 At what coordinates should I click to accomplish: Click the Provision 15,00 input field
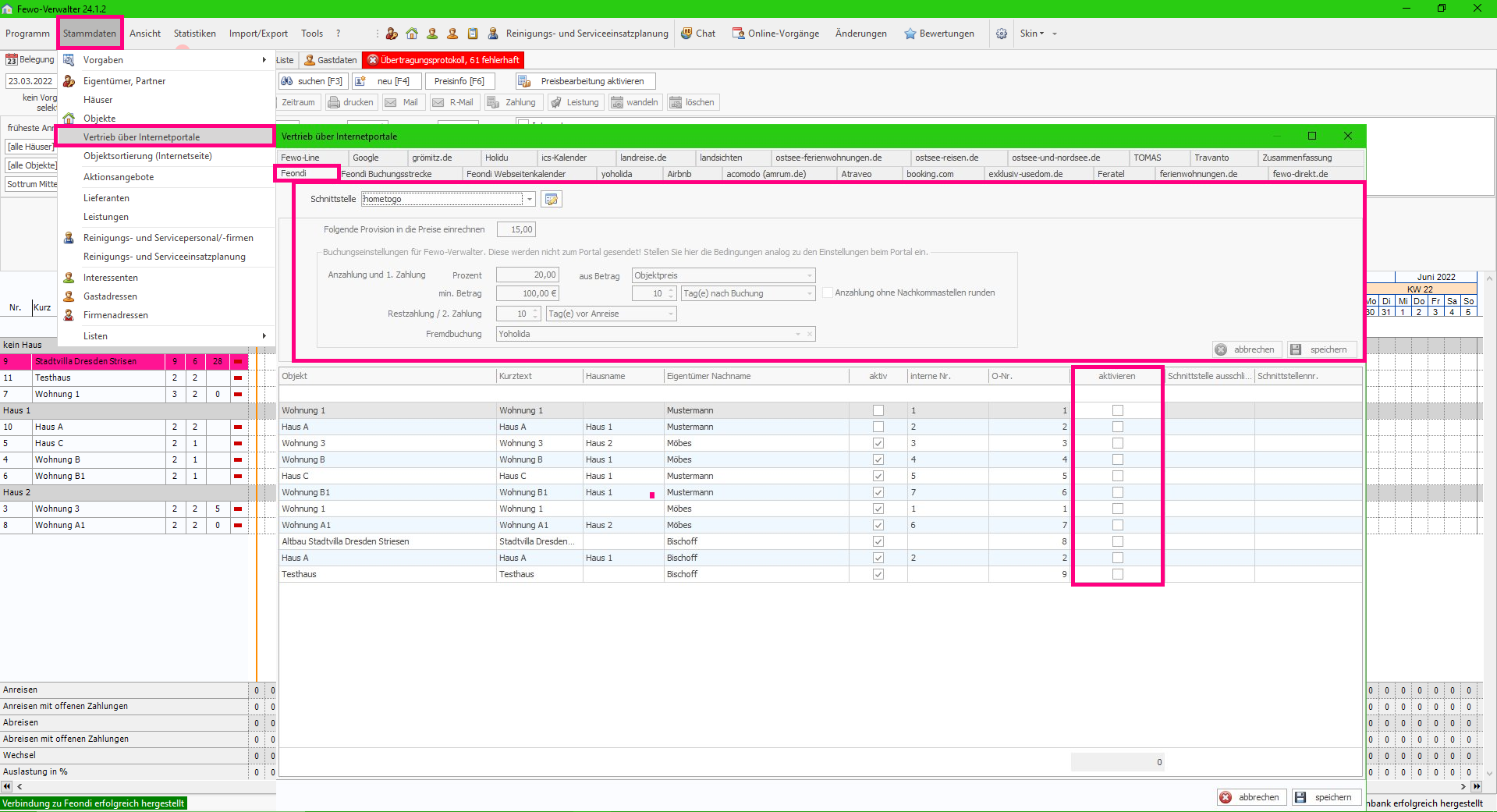(516, 229)
